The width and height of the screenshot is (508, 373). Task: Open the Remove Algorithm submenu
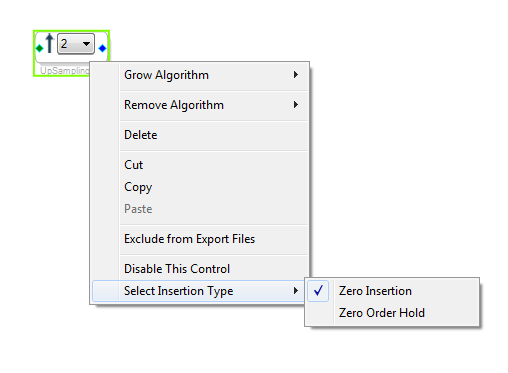pos(200,105)
